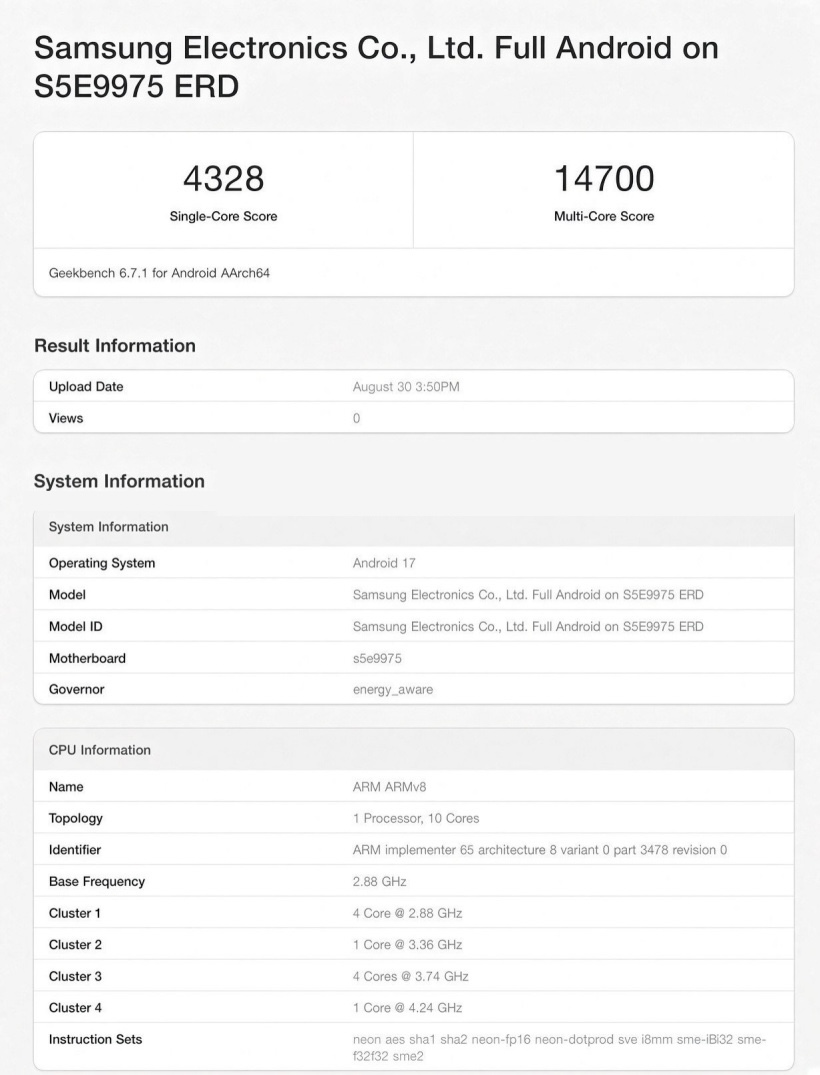Viewport: 820px width, 1075px height.
Task: Select the 'ARM ARMv8' value
Action: [389, 787]
